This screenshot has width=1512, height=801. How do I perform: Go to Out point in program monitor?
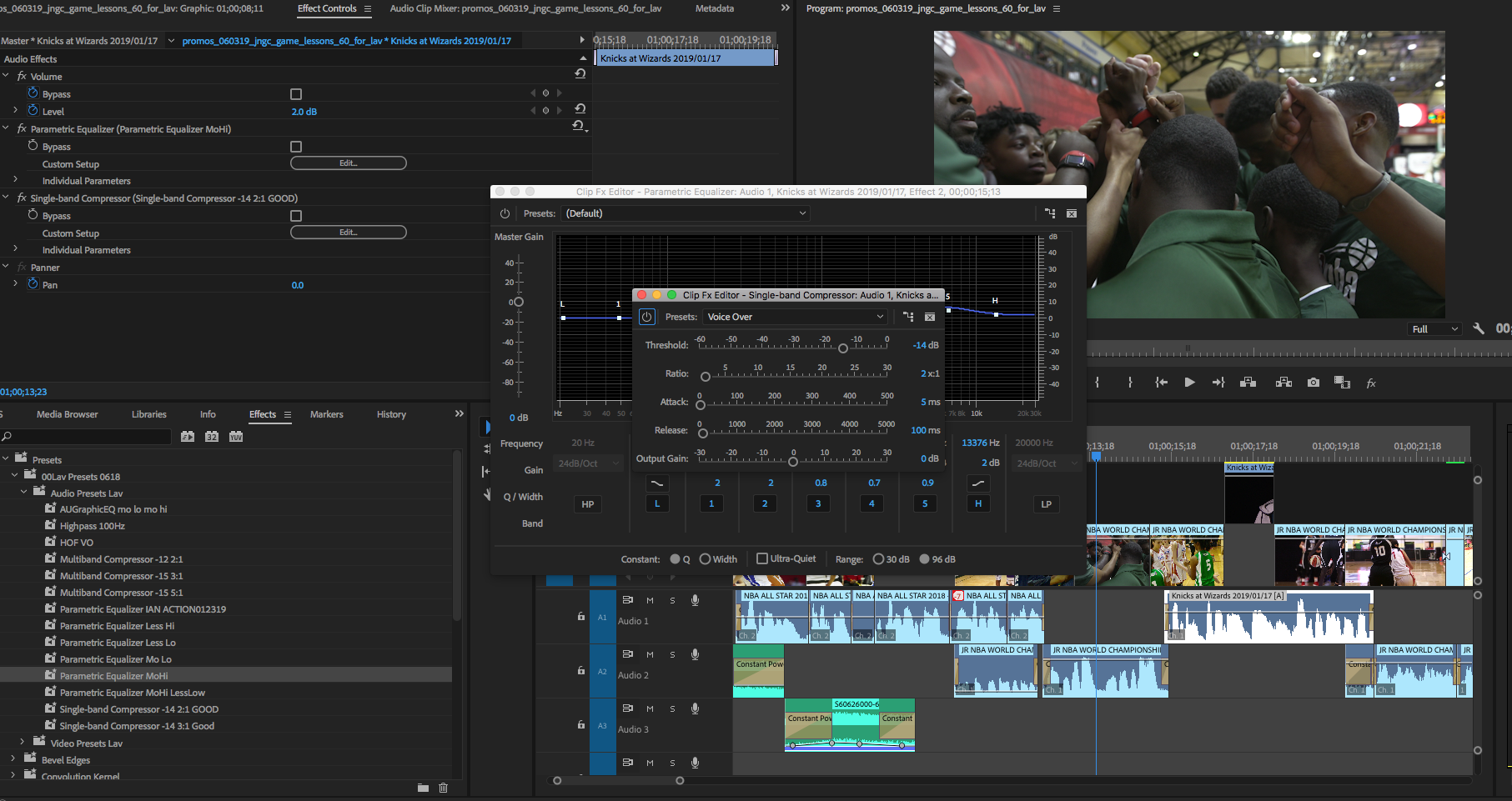(x=1218, y=383)
